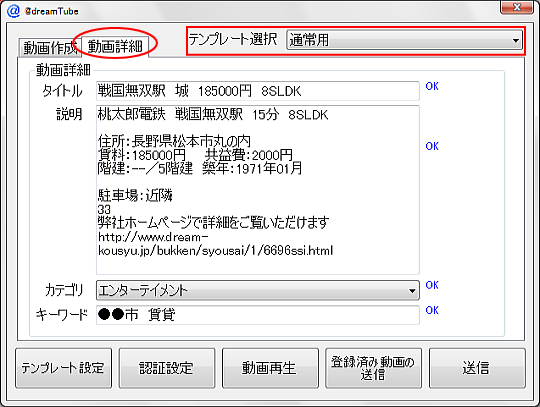Close the @dreamTube window

516,7
